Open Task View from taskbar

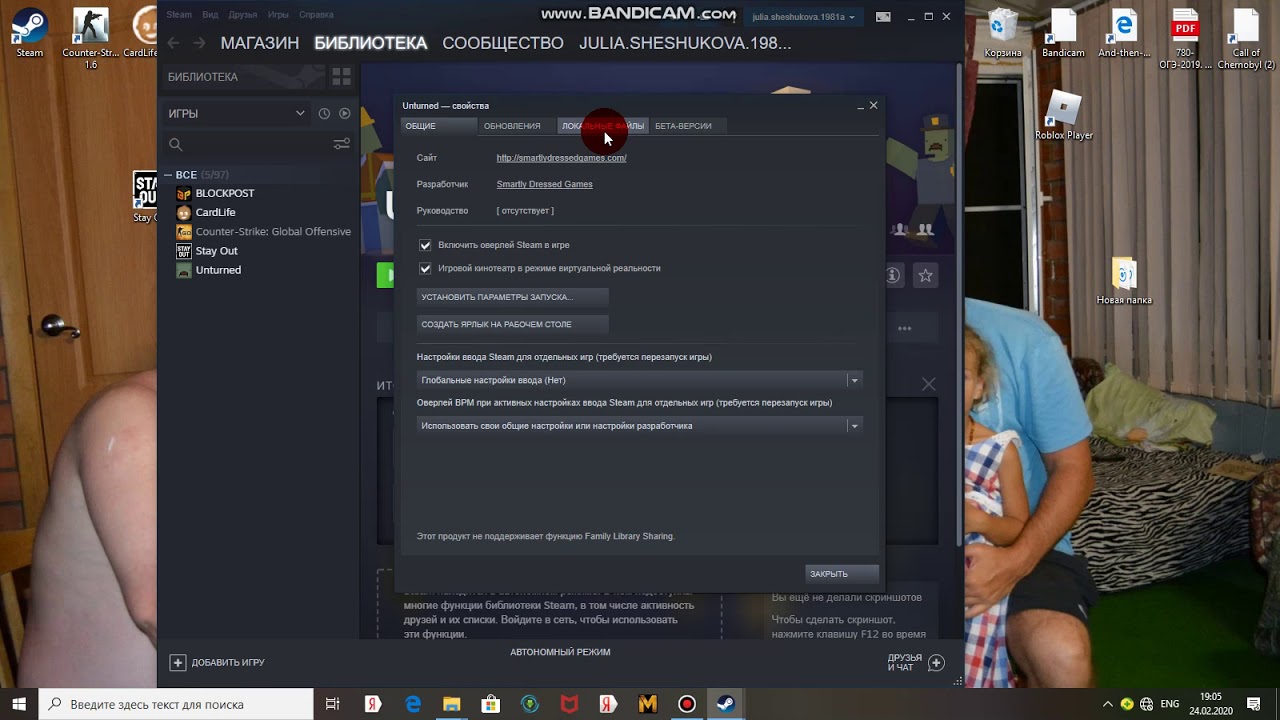click(333, 704)
